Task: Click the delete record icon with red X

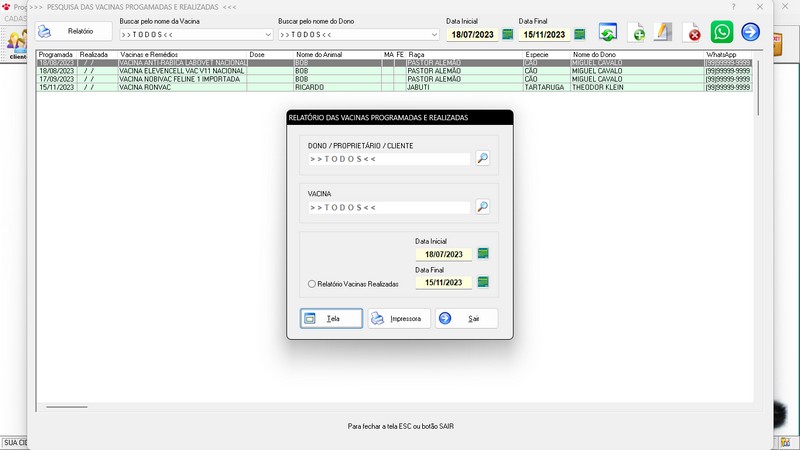Action: [692, 32]
